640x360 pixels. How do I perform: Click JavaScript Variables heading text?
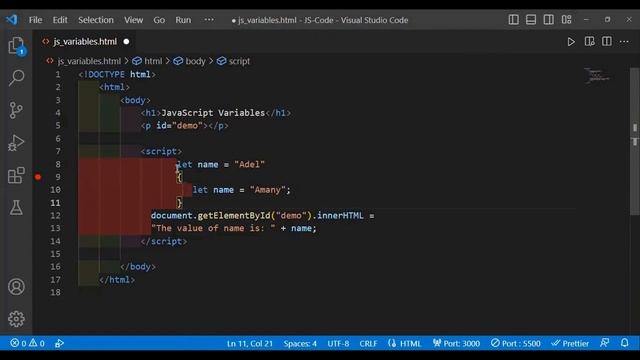pyautogui.click(x=213, y=113)
